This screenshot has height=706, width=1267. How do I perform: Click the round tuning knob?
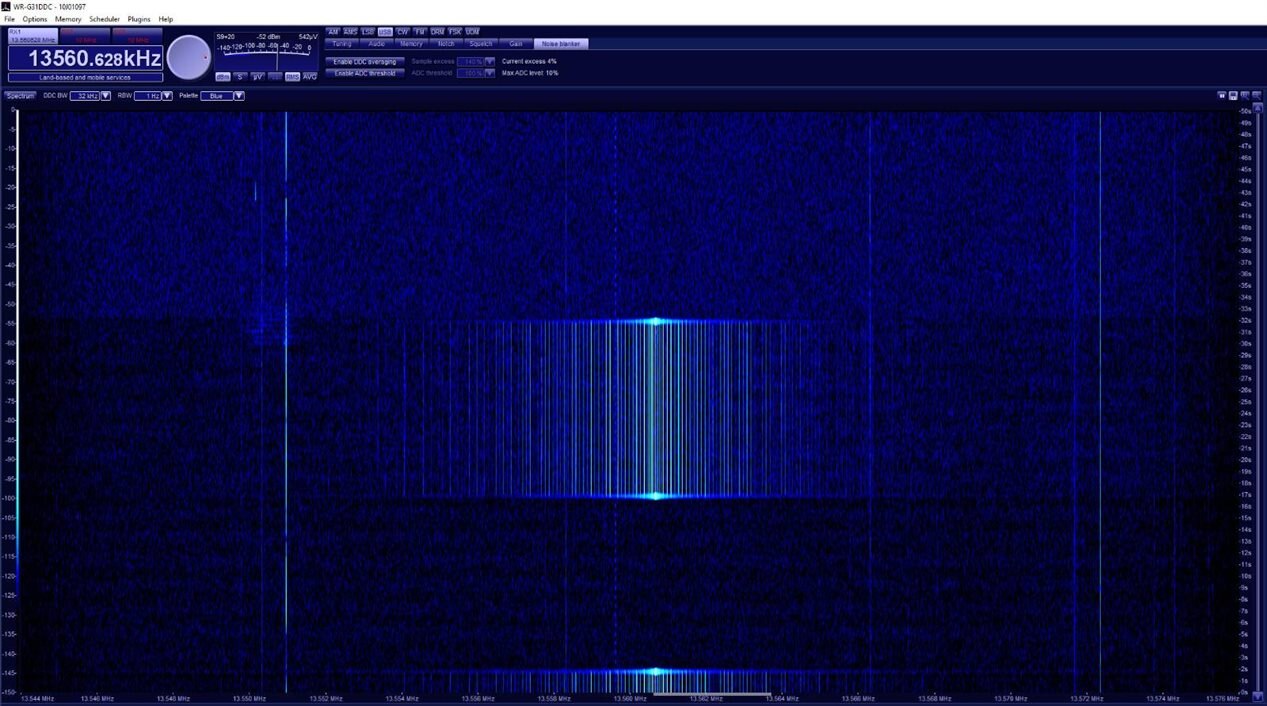coord(188,57)
